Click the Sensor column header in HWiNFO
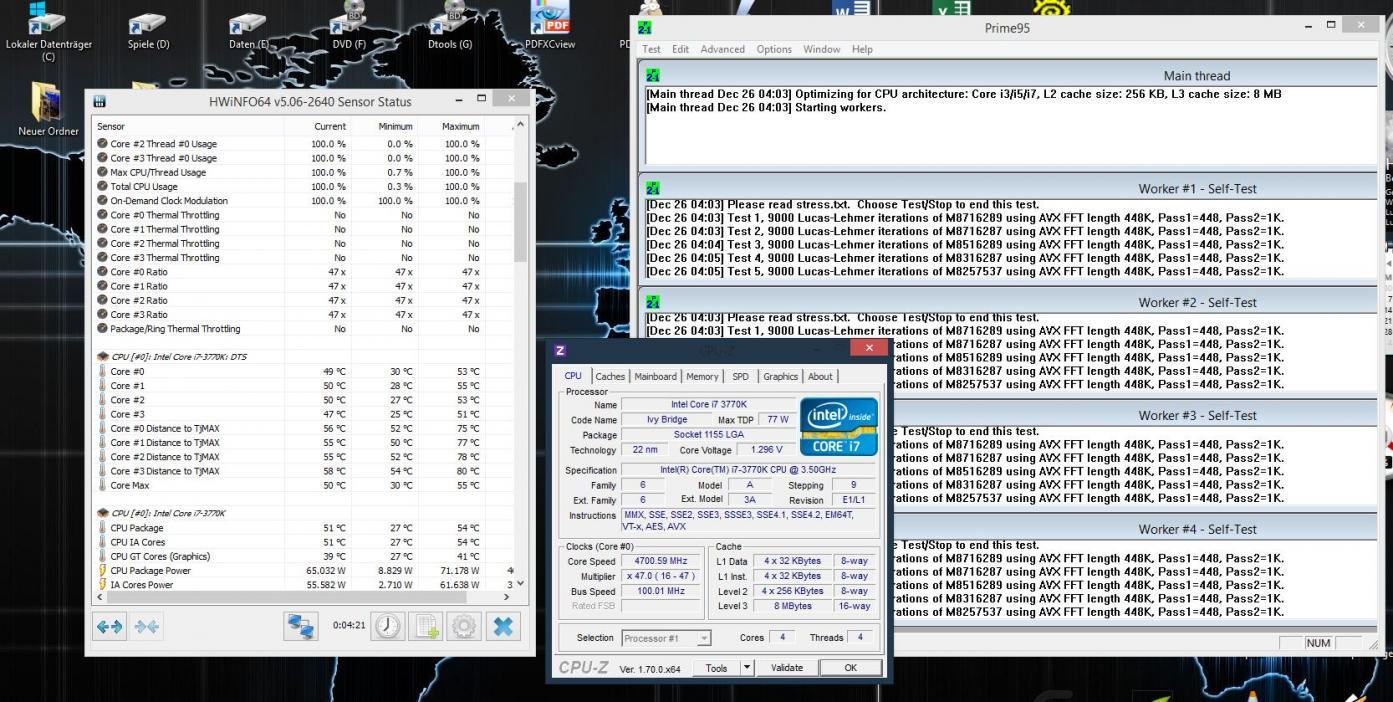1393x702 pixels. point(188,127)
